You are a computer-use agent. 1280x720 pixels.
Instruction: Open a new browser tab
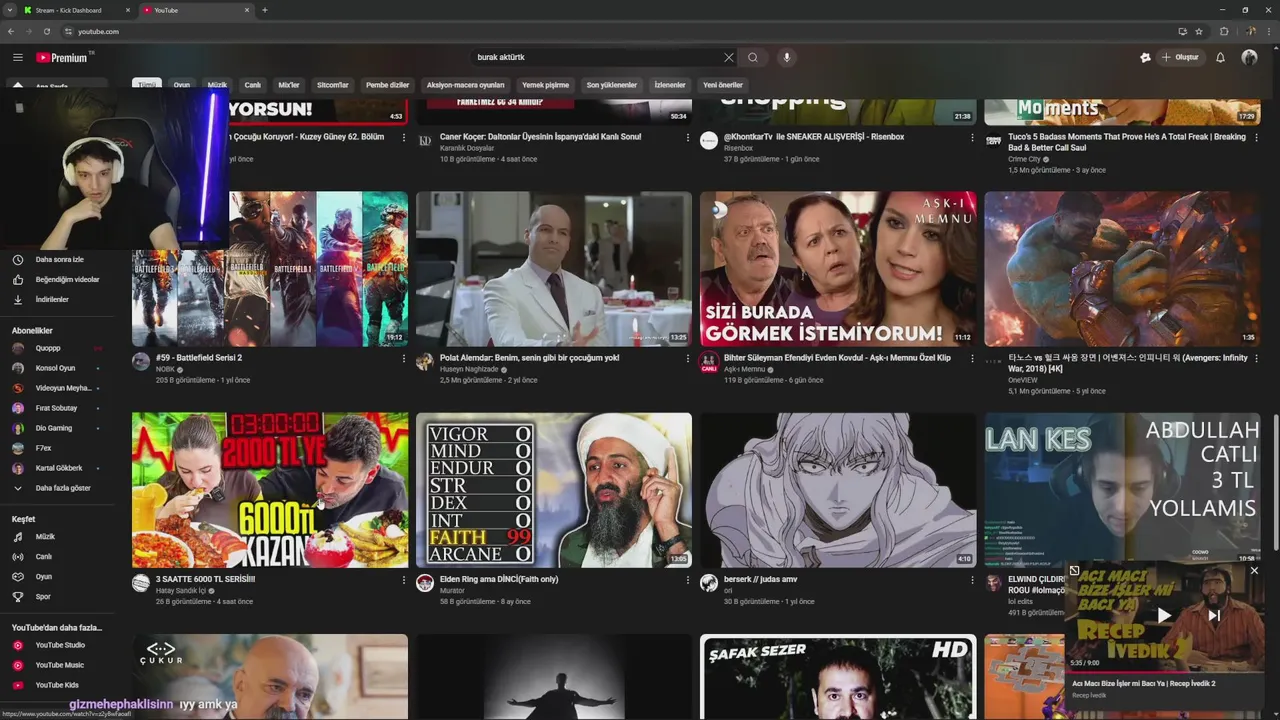[x=265, y=10]
